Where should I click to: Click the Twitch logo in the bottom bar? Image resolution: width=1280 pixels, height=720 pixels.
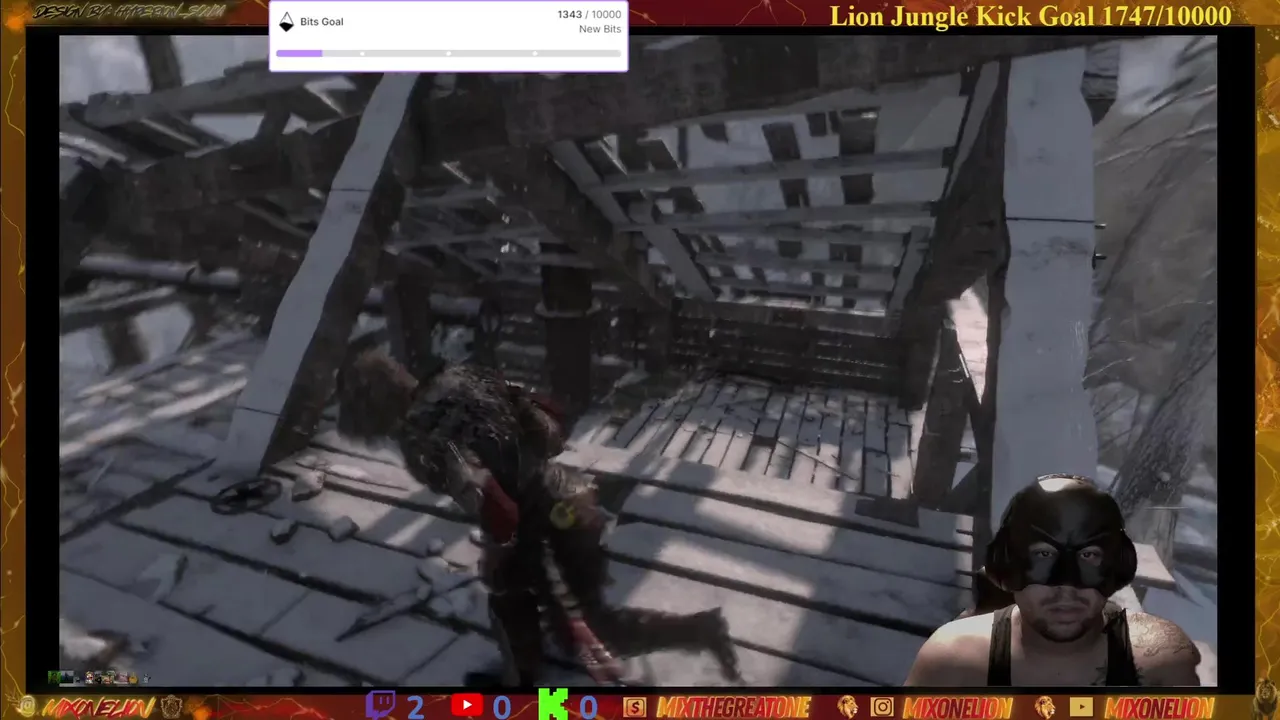click(381, 706)
